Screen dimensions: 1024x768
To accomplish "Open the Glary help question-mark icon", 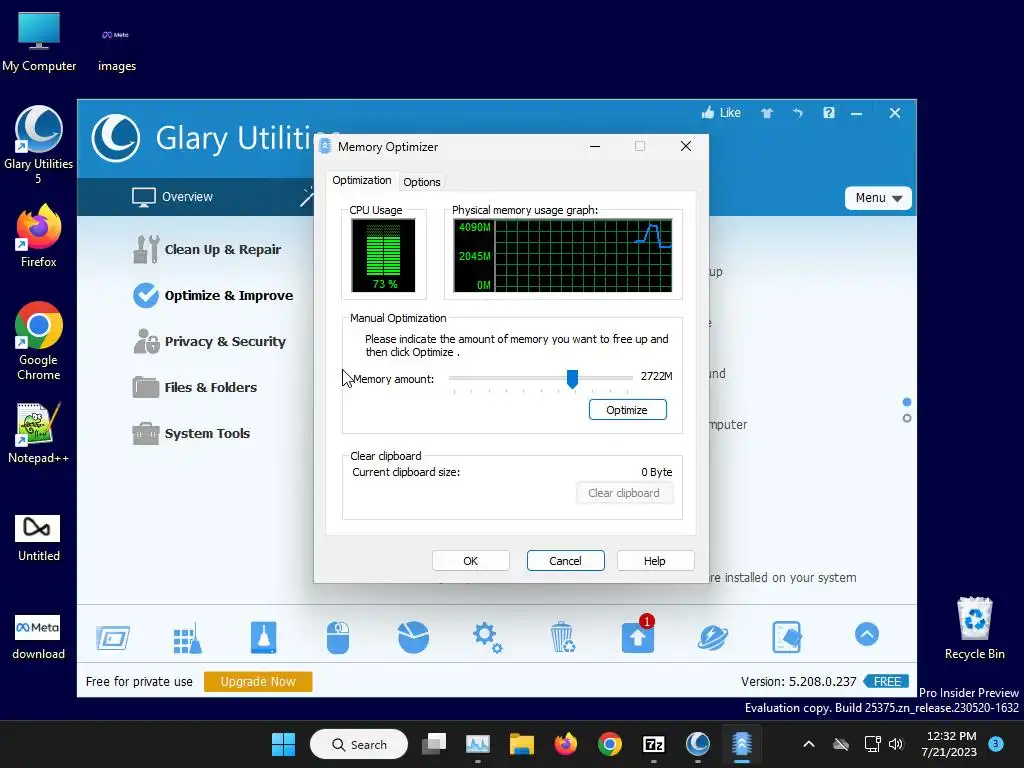I will (x=829, y=113).
